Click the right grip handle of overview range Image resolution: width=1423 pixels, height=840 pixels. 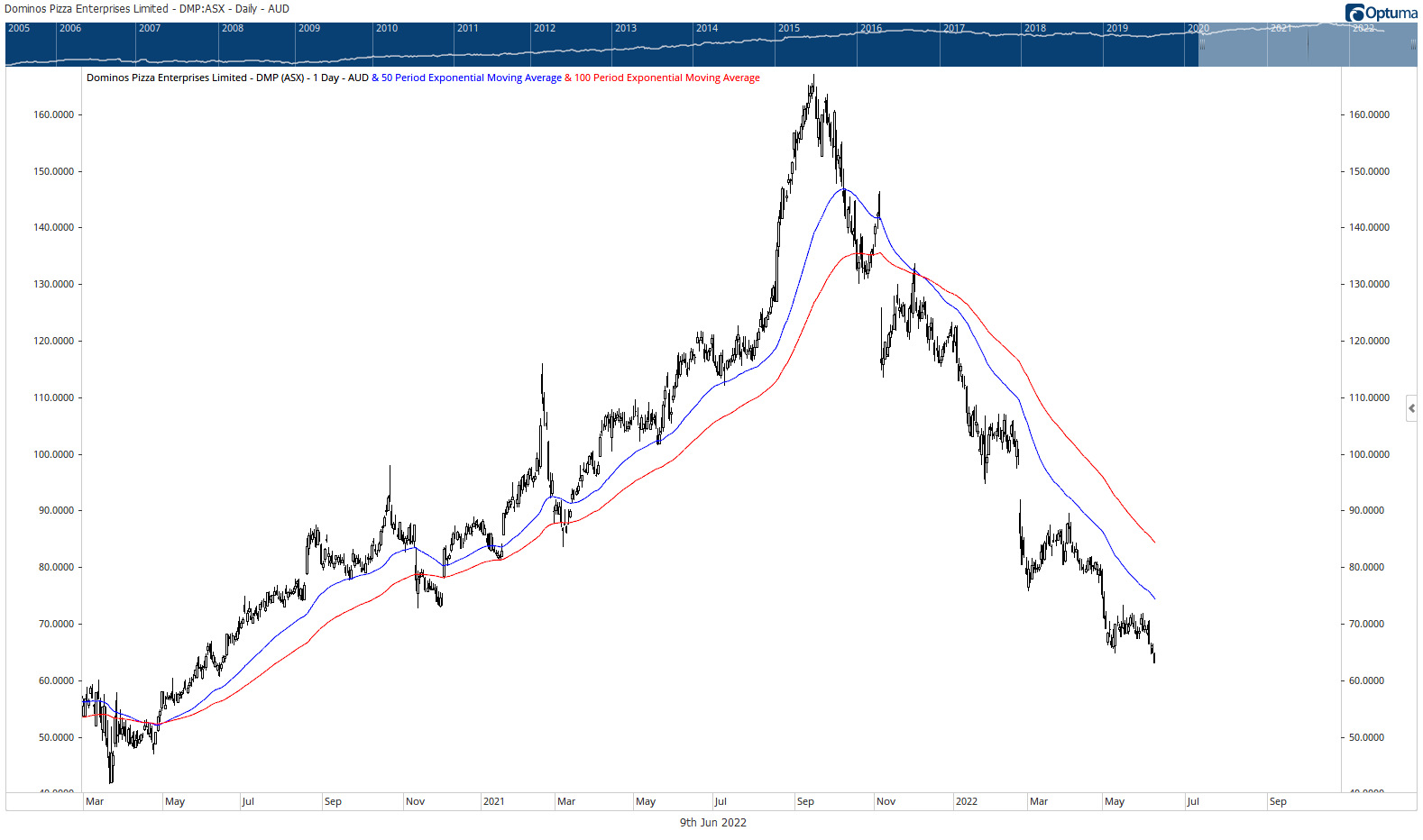click(1413, 43)
